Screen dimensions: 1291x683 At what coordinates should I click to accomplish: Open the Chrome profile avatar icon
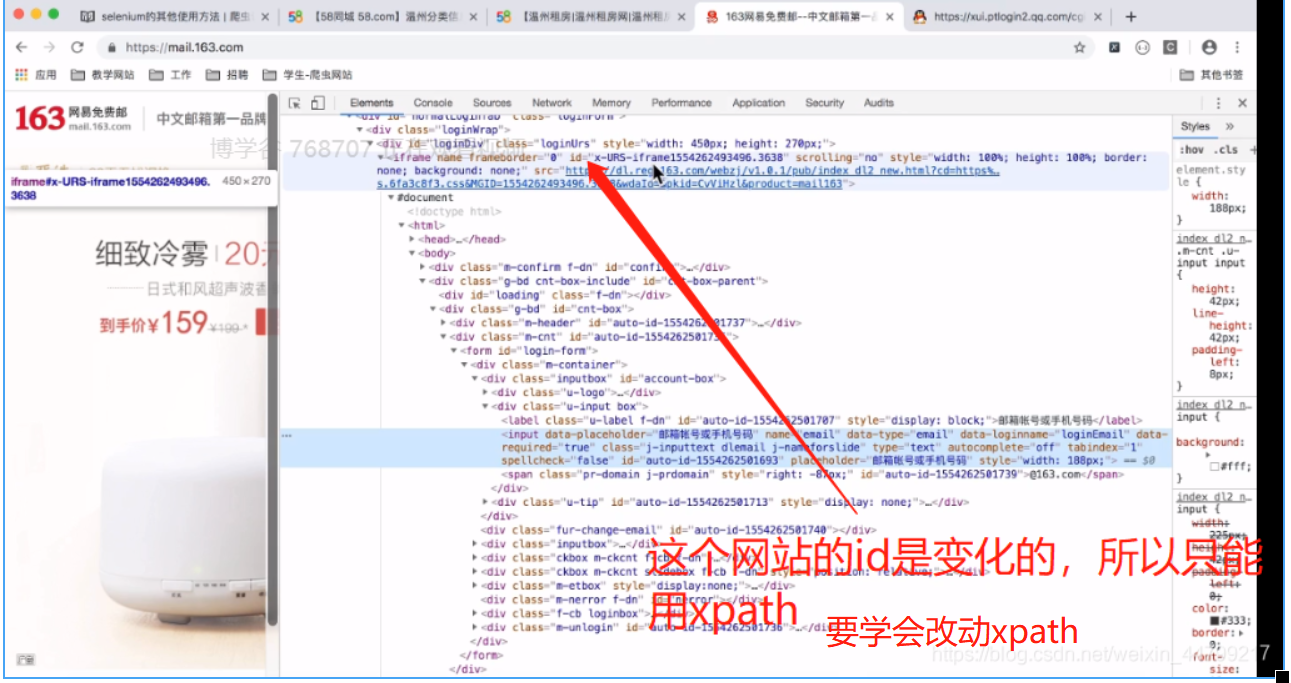pos(1209,47)
